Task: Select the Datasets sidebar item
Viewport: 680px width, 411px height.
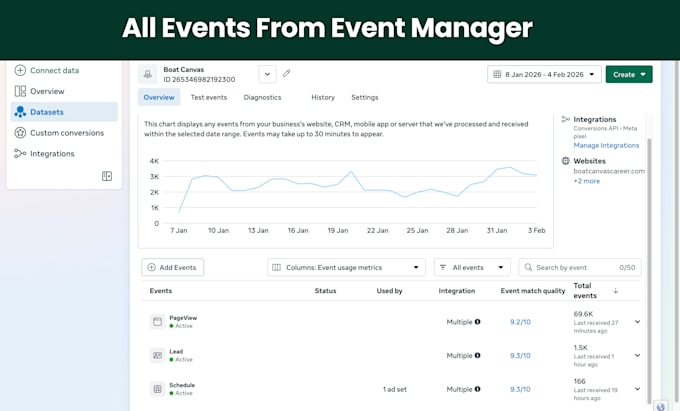Action: 64,112
